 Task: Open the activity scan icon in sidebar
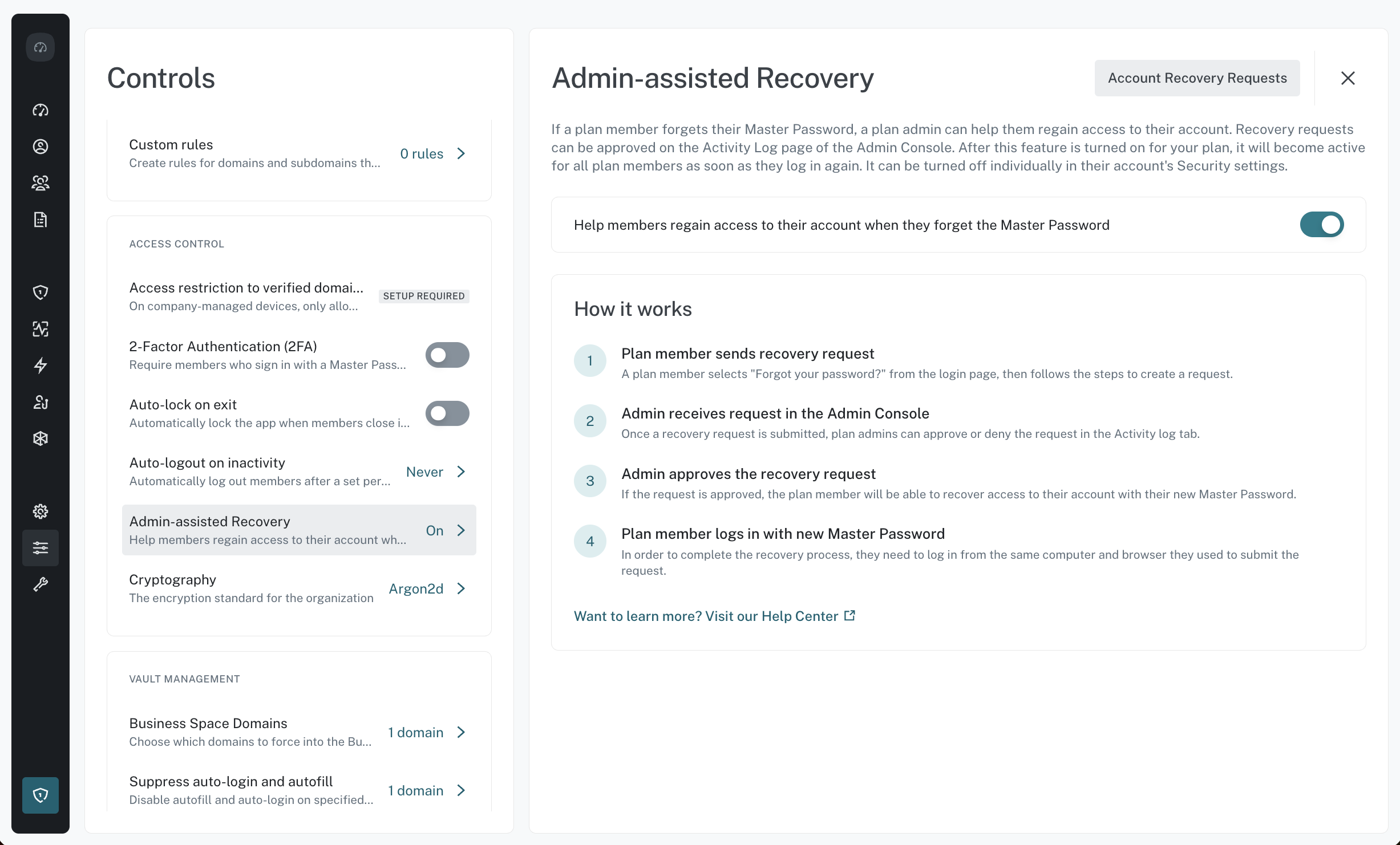click(x=40, y=329)
